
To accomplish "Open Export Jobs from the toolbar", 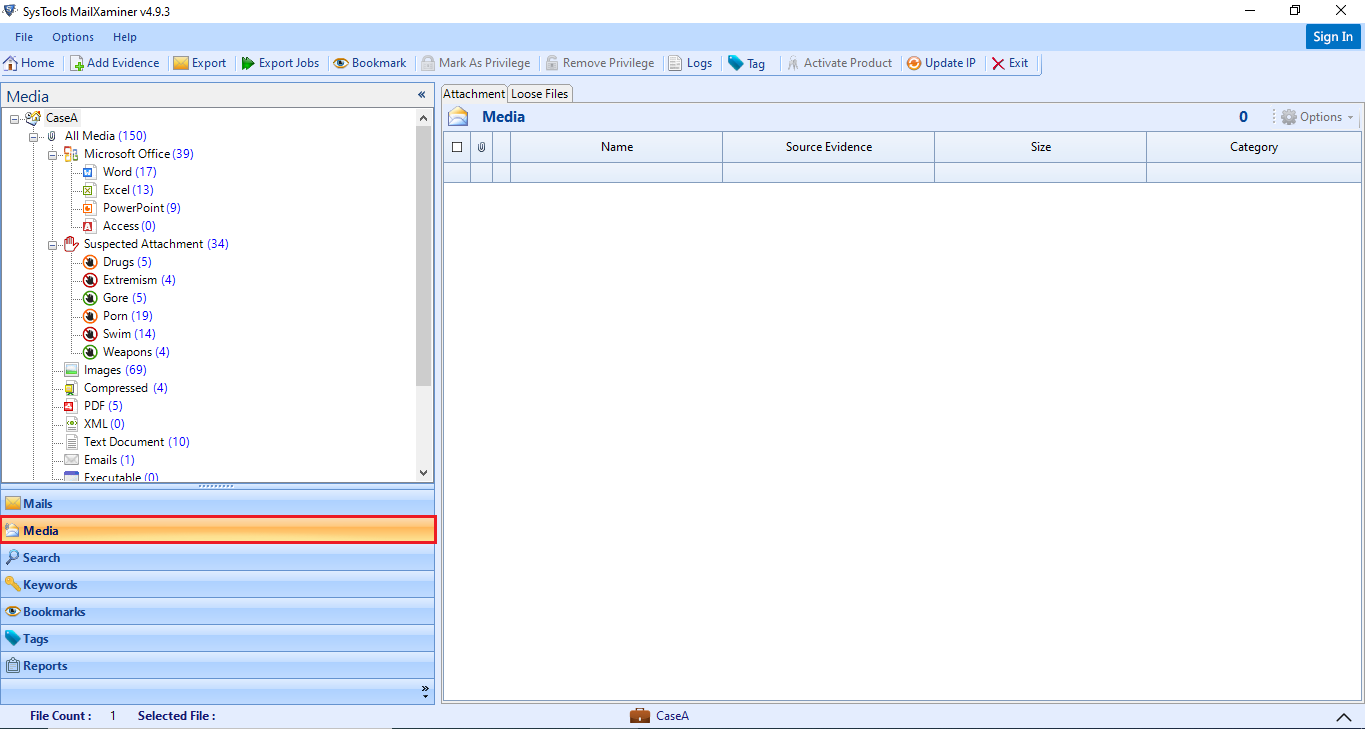I will (280, 63).
